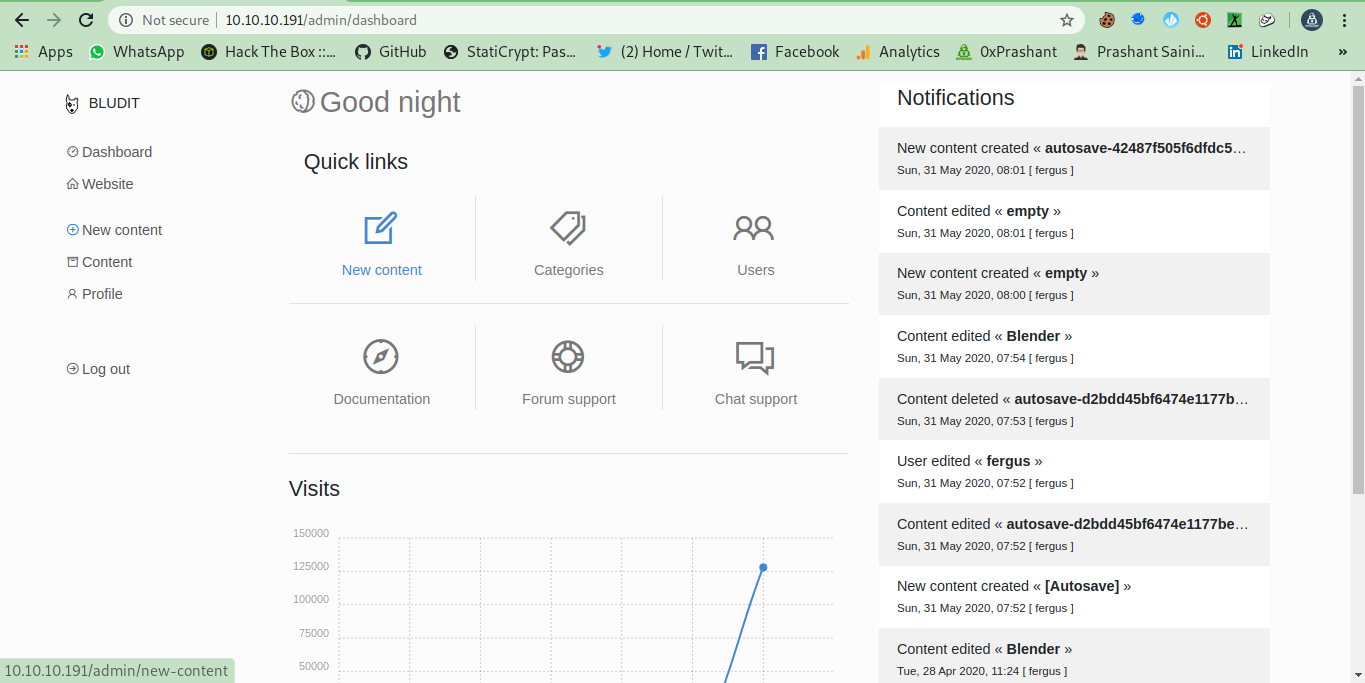Click the Users icon in Quick links

[x=755, y=228]
